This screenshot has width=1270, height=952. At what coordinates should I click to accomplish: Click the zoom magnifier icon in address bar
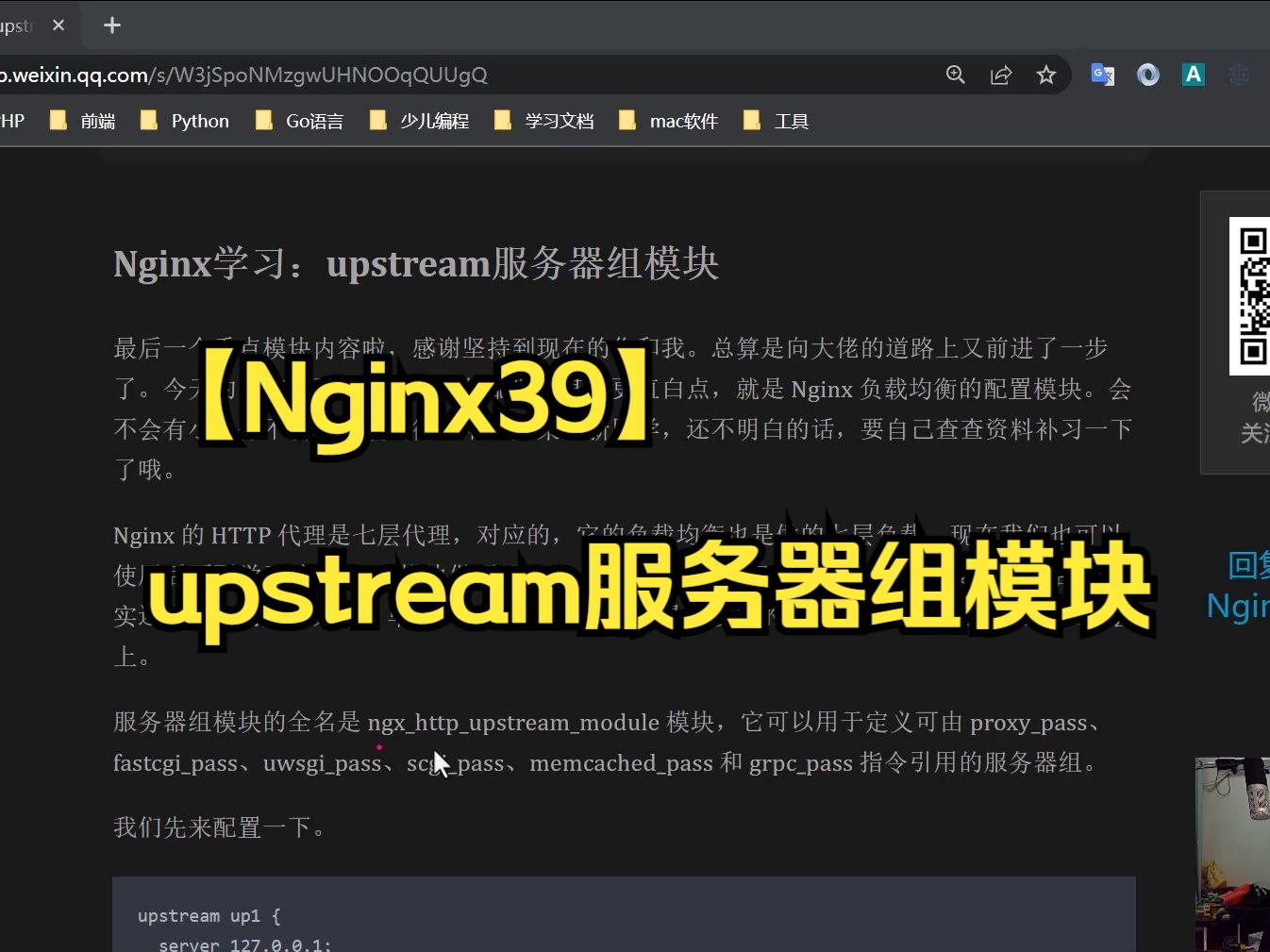[x=956, y=75]
